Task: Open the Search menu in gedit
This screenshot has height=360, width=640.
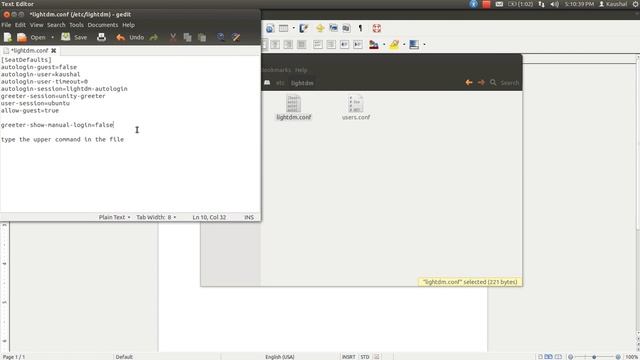Action: click(56, 25)
